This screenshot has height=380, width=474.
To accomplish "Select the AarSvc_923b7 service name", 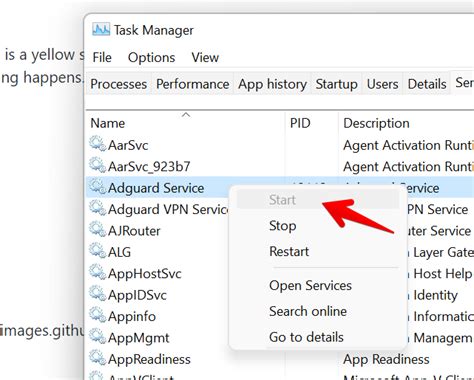I will point(149,167).
